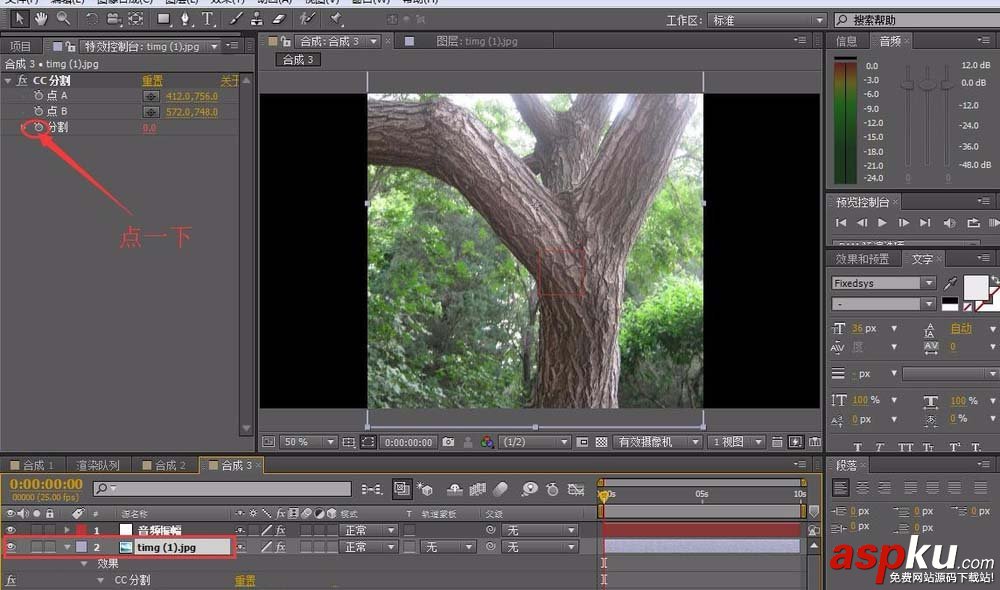Select the Roto Brush tool
Viewport: 1000px width, 590px height.
308,19
